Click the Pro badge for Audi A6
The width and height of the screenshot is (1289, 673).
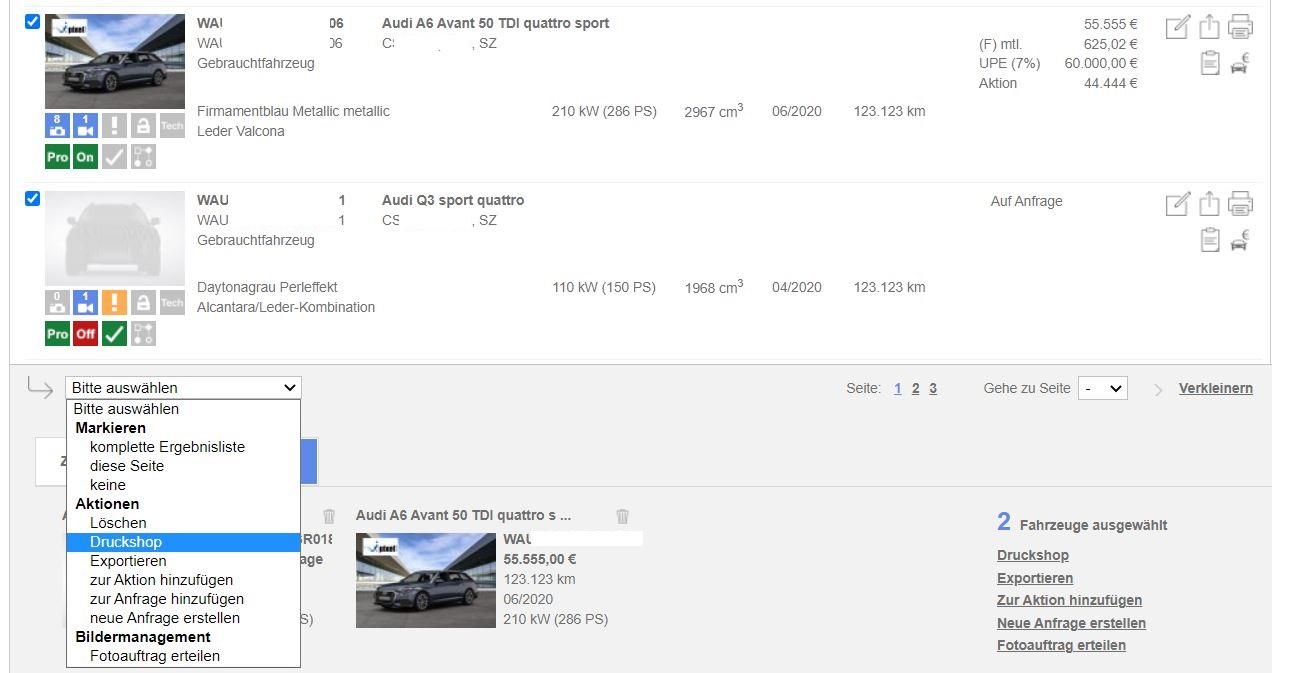(57, 157)
